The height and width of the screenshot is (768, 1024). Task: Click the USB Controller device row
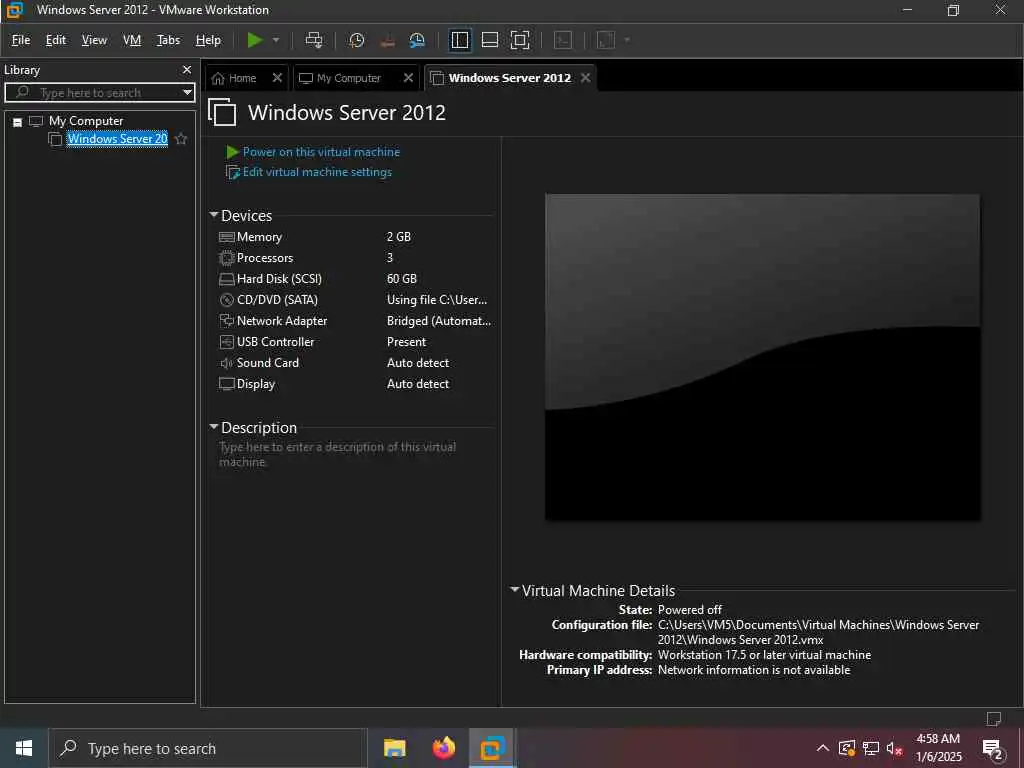point(355,342)
